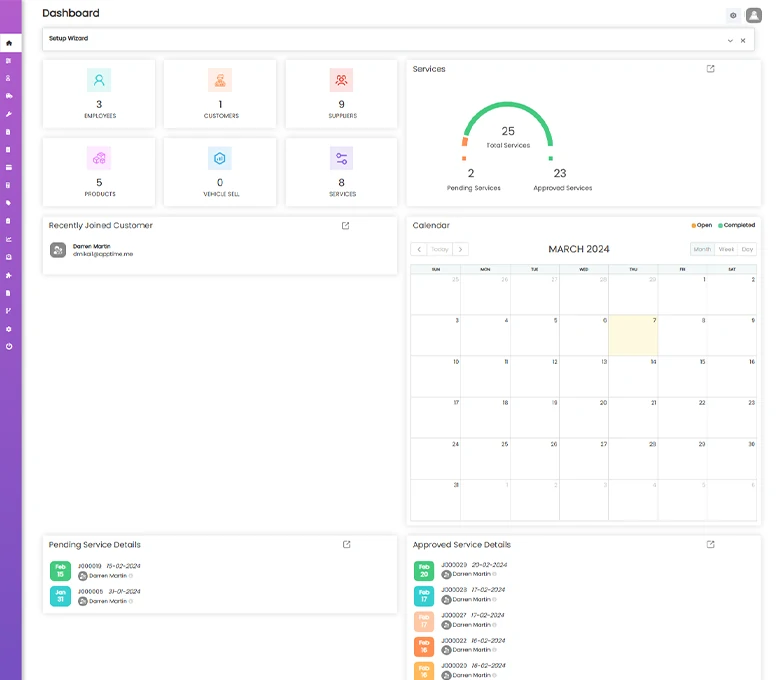This screenshot has height=680, width=780.
Task: Click the 'MARCH 2024' calendar title
Action: [579, 249]
